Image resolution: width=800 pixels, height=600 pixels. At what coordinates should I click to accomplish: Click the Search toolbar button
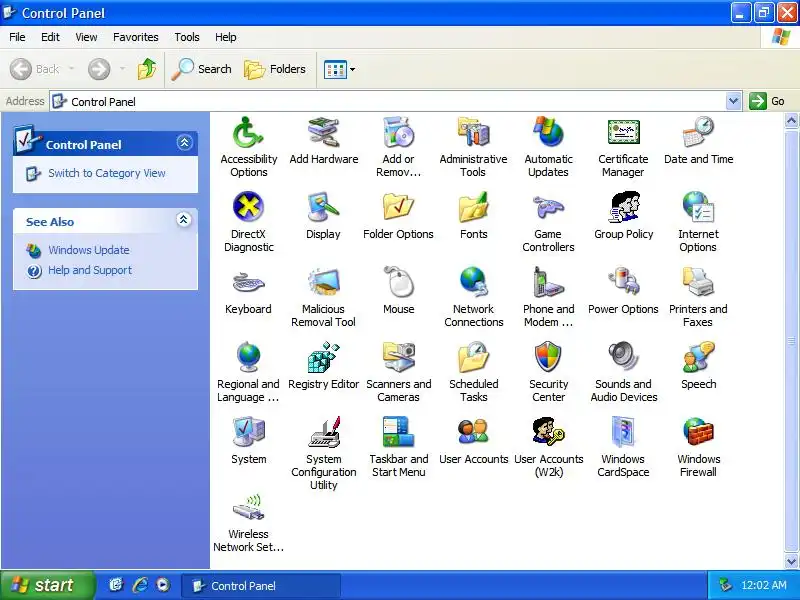[202, 69]
